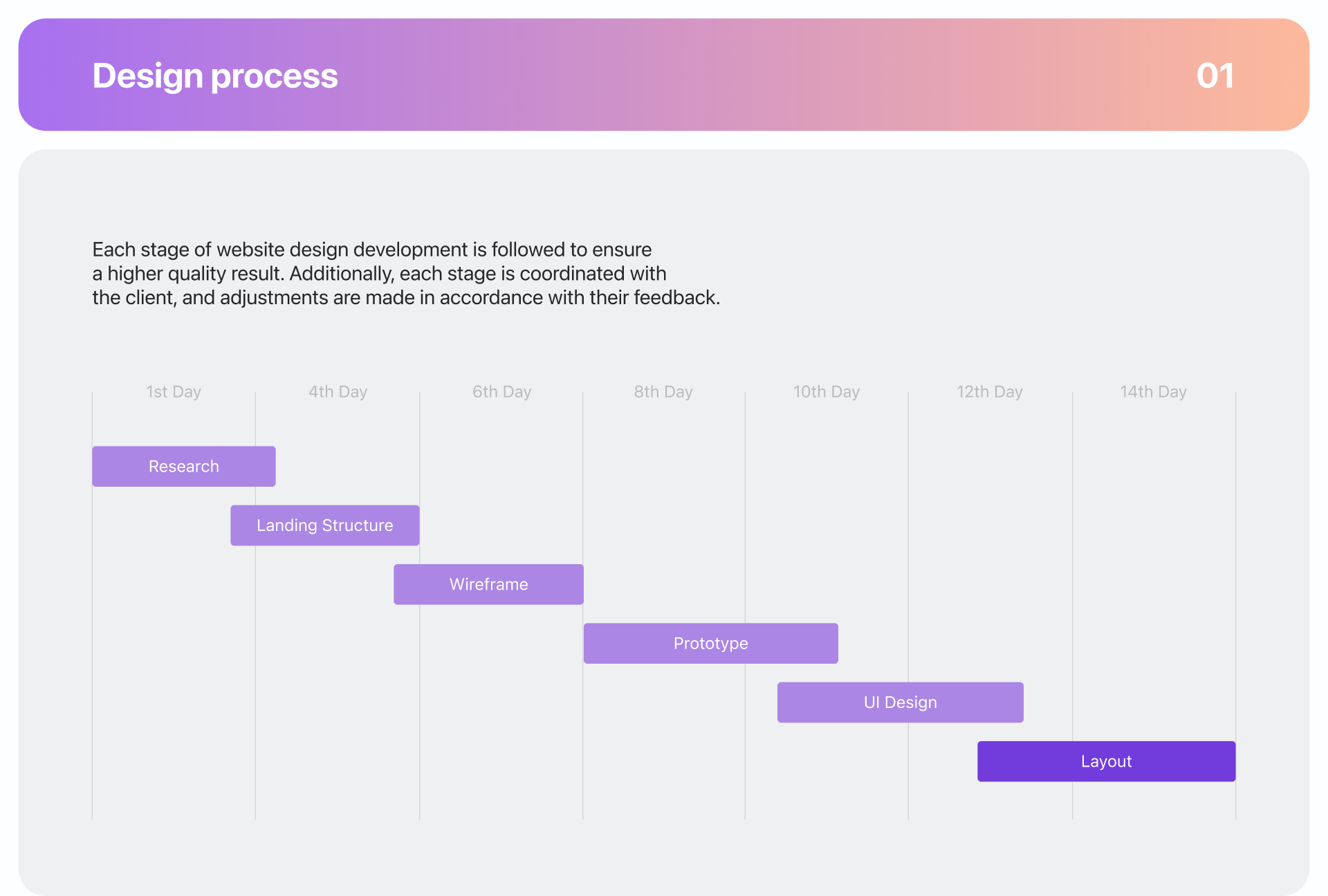Select the "1st Day" column label
Image resolution: width=1328 pixels, height=896 pixels.
click(174, 392)
